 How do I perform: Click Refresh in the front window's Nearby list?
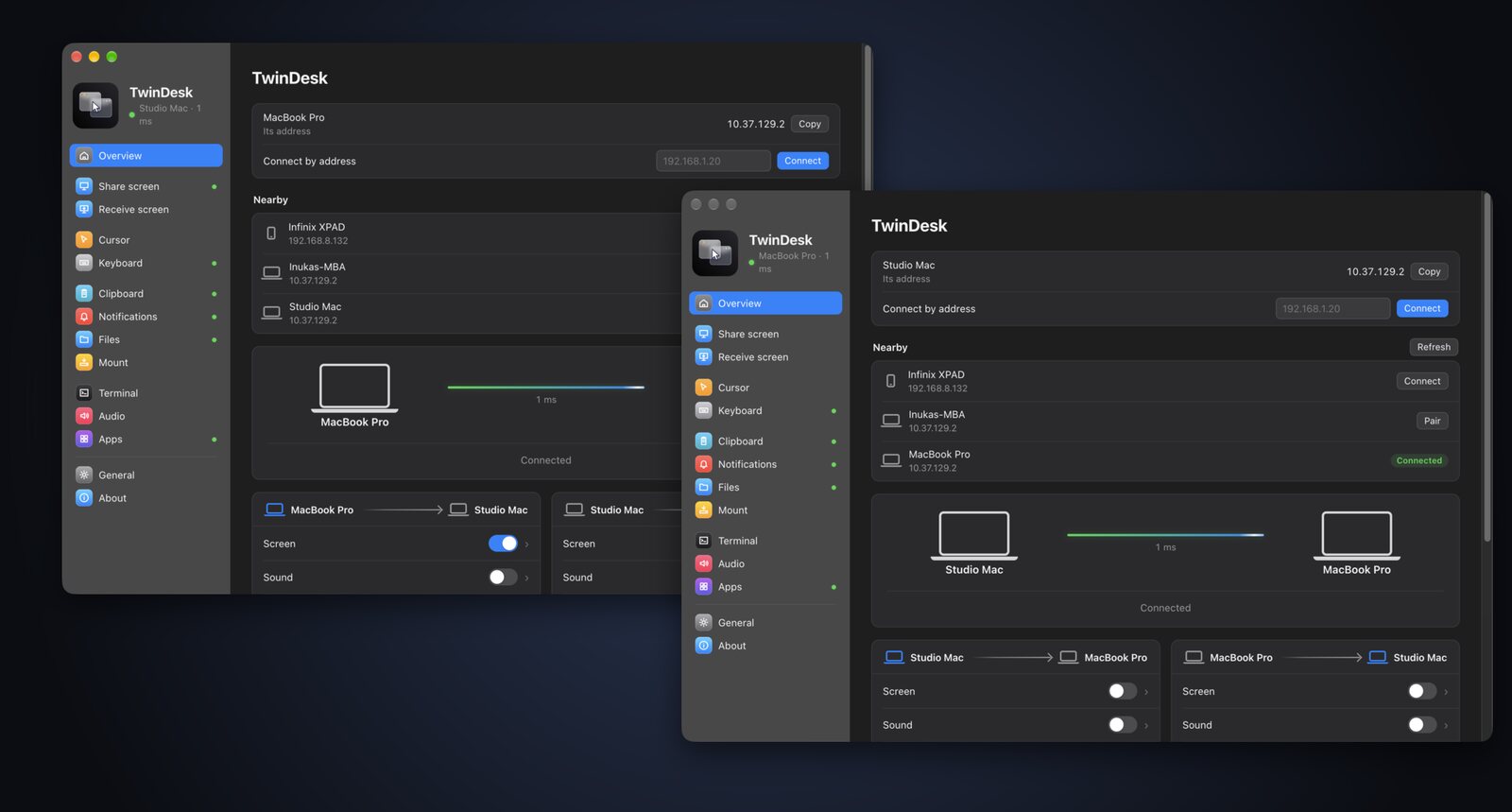tap(1434, 347)
